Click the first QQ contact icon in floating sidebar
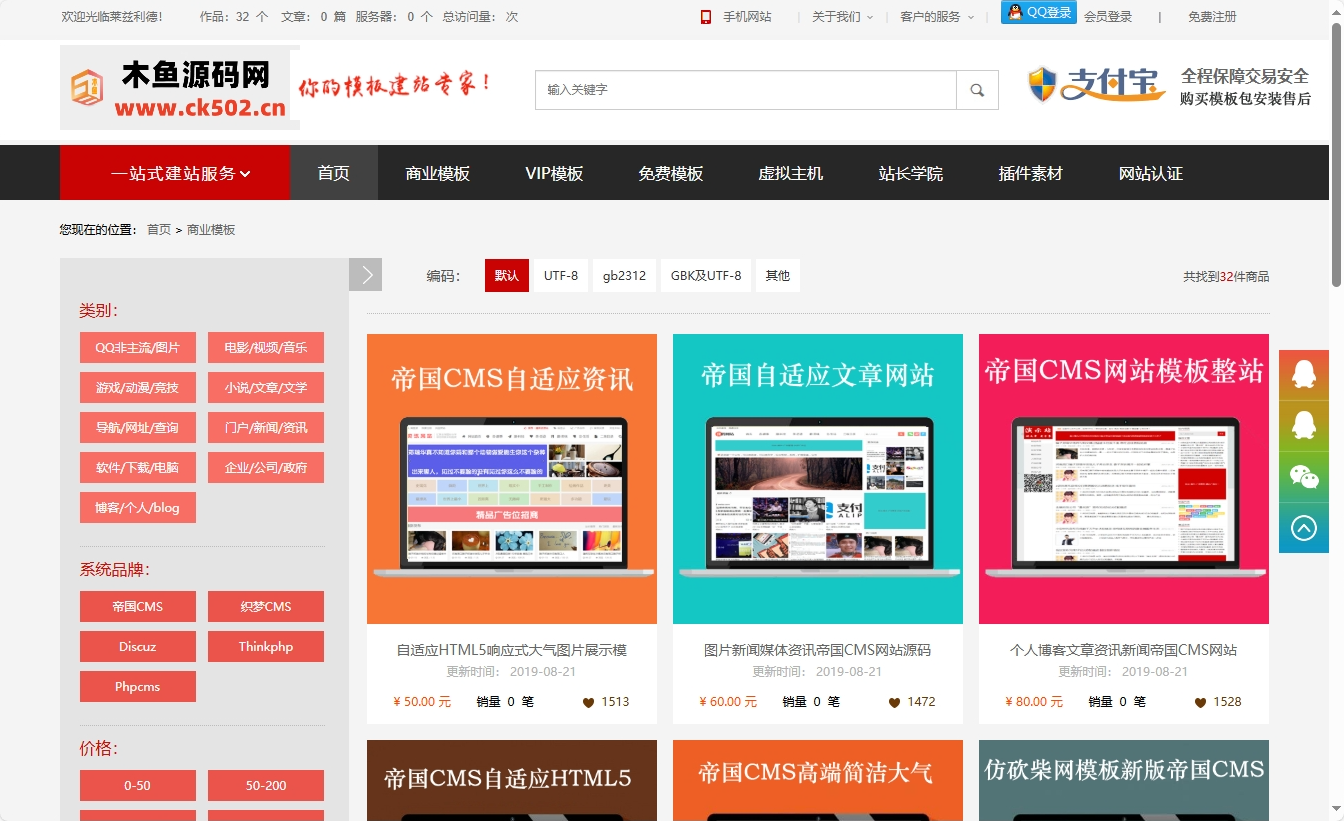The height and width of the screenshot is (821, 1344). pyautogui.click(x=1303, y=375)
